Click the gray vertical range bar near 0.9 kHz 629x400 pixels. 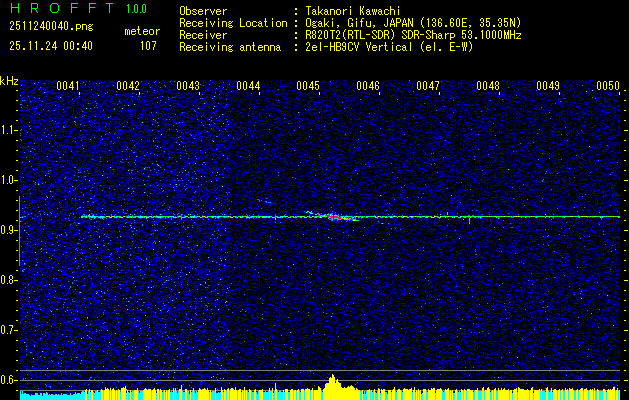click(19, 231)
